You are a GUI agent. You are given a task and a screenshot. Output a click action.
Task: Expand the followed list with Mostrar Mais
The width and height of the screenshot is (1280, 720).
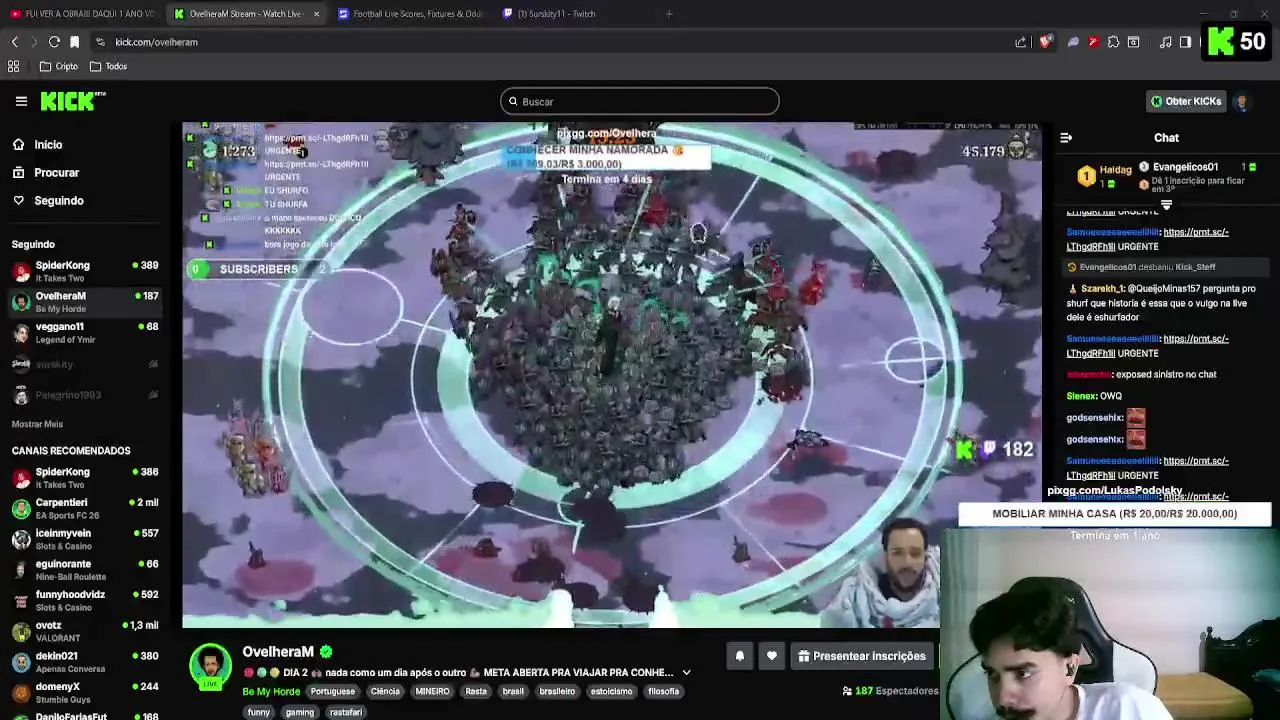tap(37, 424)
